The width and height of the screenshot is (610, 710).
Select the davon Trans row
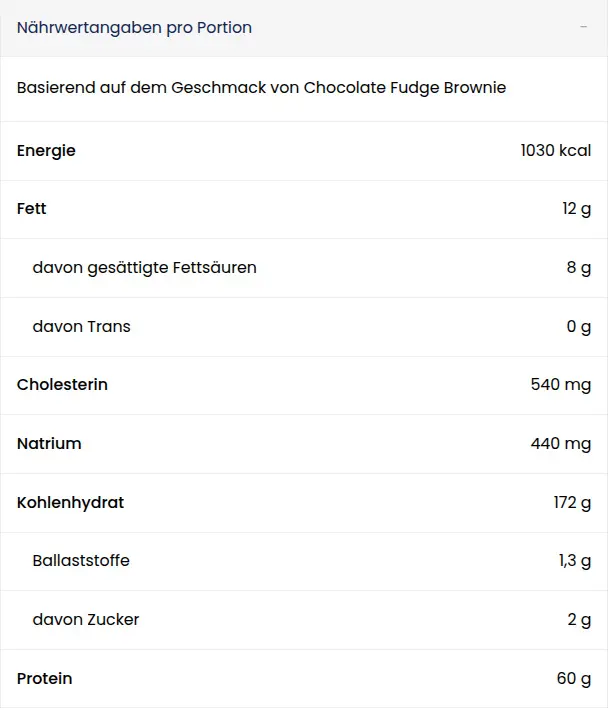(x=304, y=326)
